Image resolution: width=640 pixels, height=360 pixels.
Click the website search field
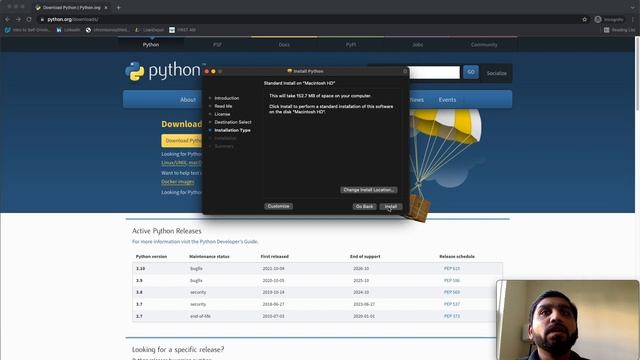434,72
